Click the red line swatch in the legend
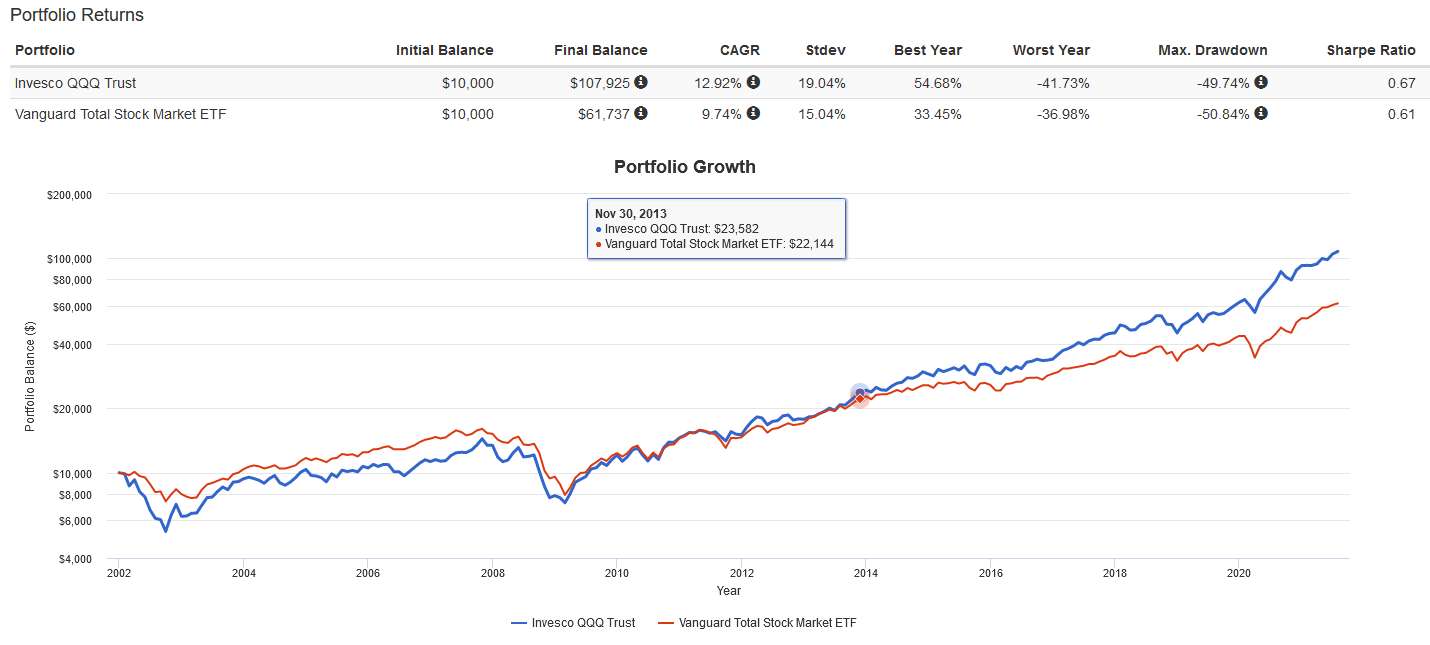This screenshot has width=1430, height=645. pos(666,623)
